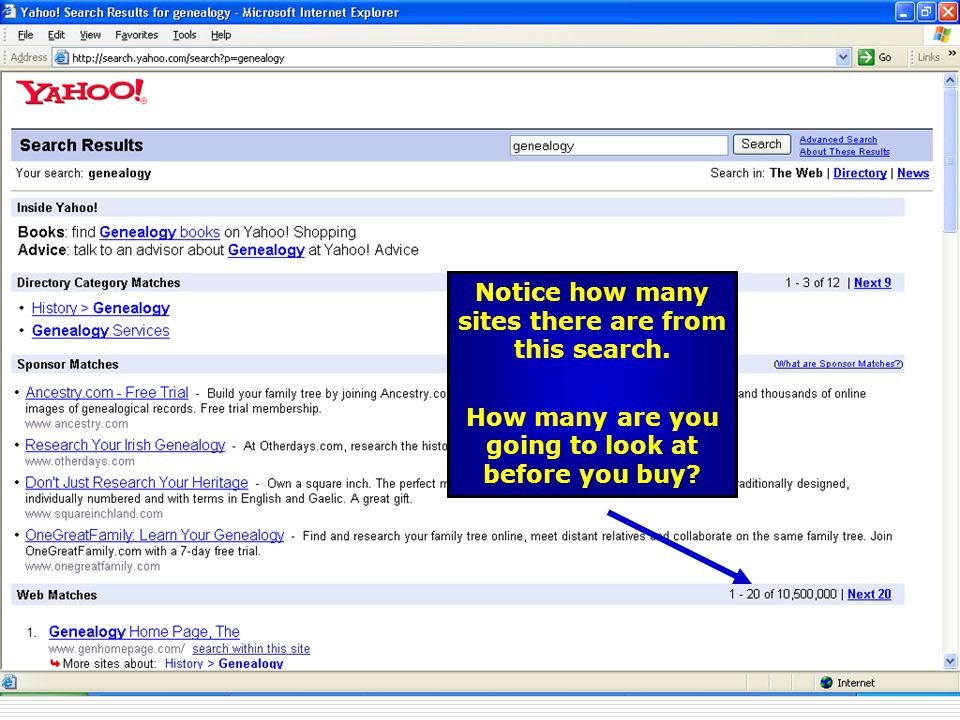The width and height of the screenshot is (960, 720).
Task: Click the scrollbar down arrow
Action: point(950,661)
